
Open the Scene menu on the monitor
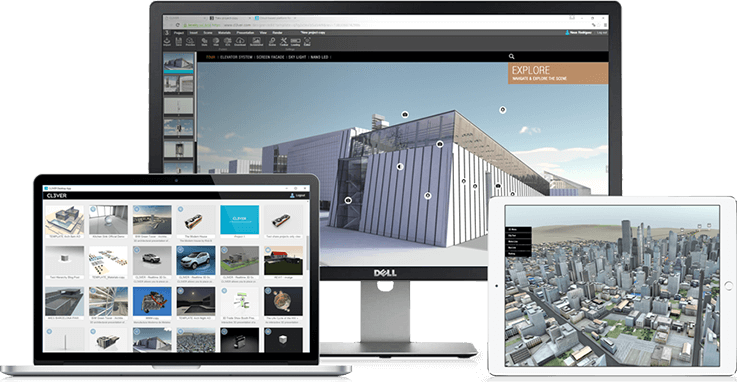click(208, 33)
